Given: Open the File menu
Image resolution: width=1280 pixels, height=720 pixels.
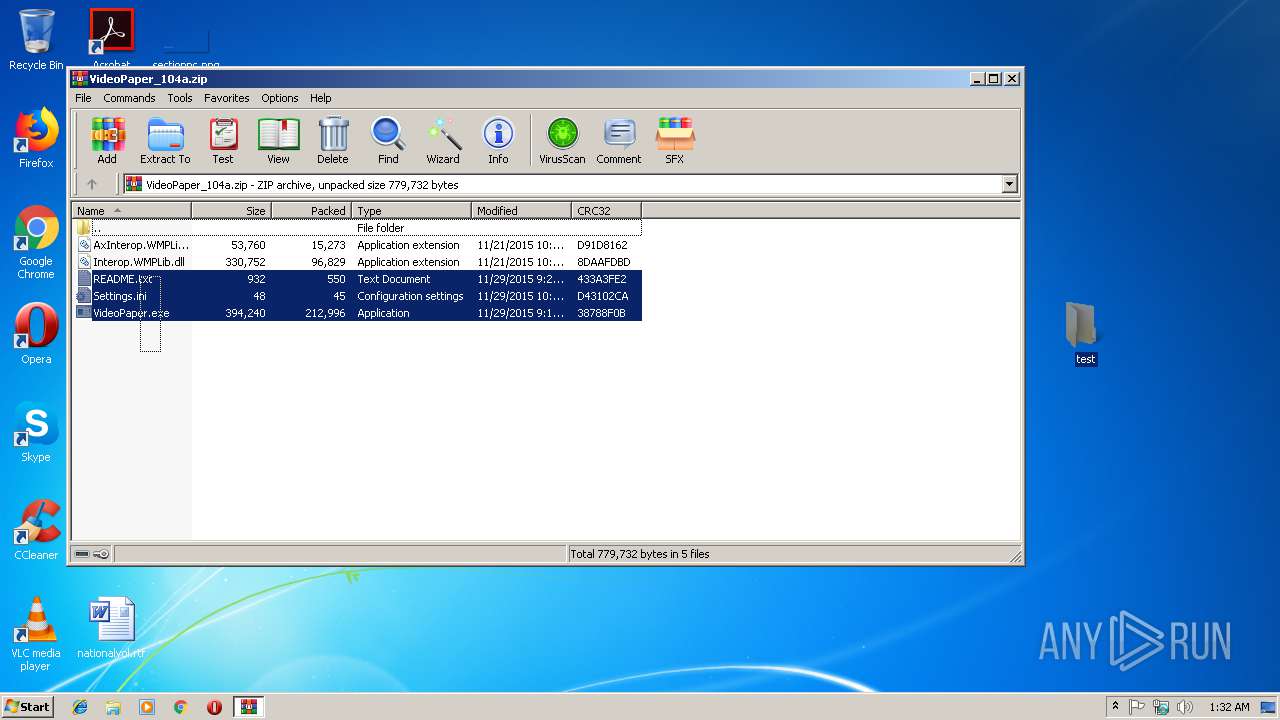Looking at the screenshot, I should pyautogui.click(x=83, y=98).
